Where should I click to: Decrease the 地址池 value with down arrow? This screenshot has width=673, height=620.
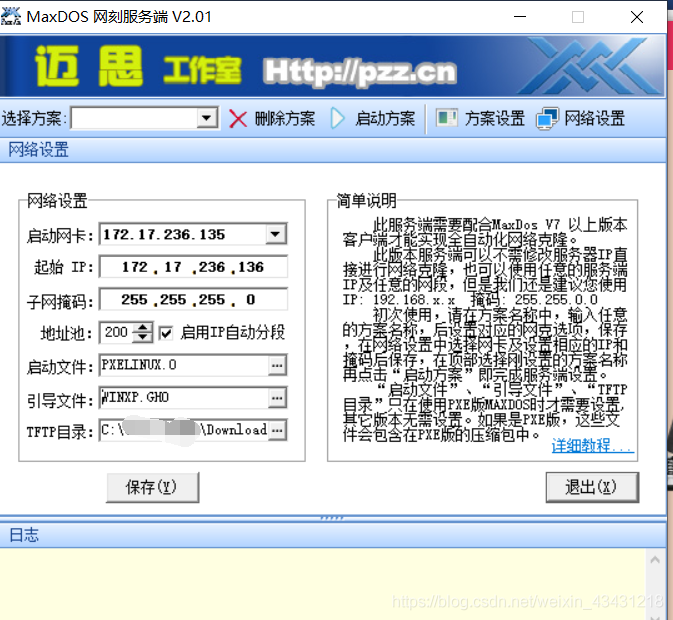pos(143,338)
